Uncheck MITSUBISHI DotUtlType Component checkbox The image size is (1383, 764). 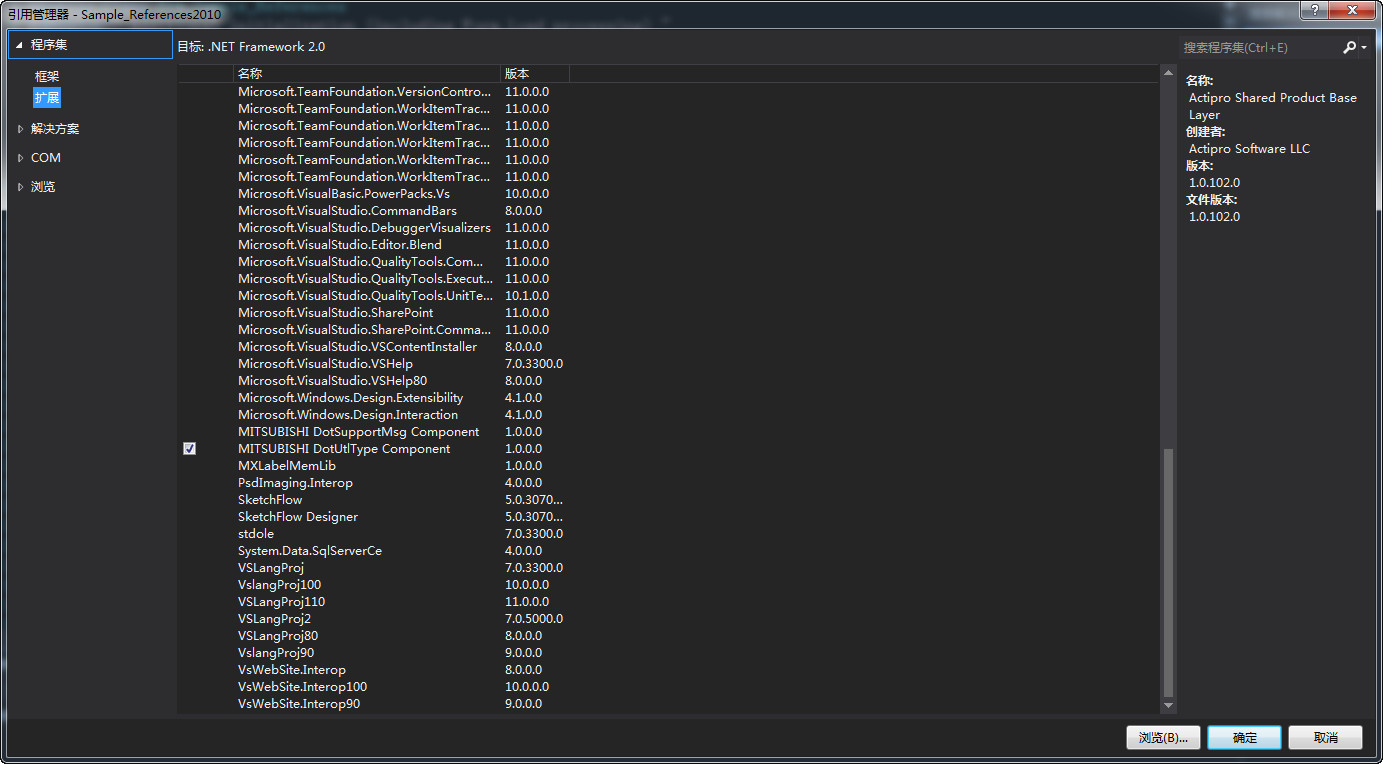(x=190, y=449)
